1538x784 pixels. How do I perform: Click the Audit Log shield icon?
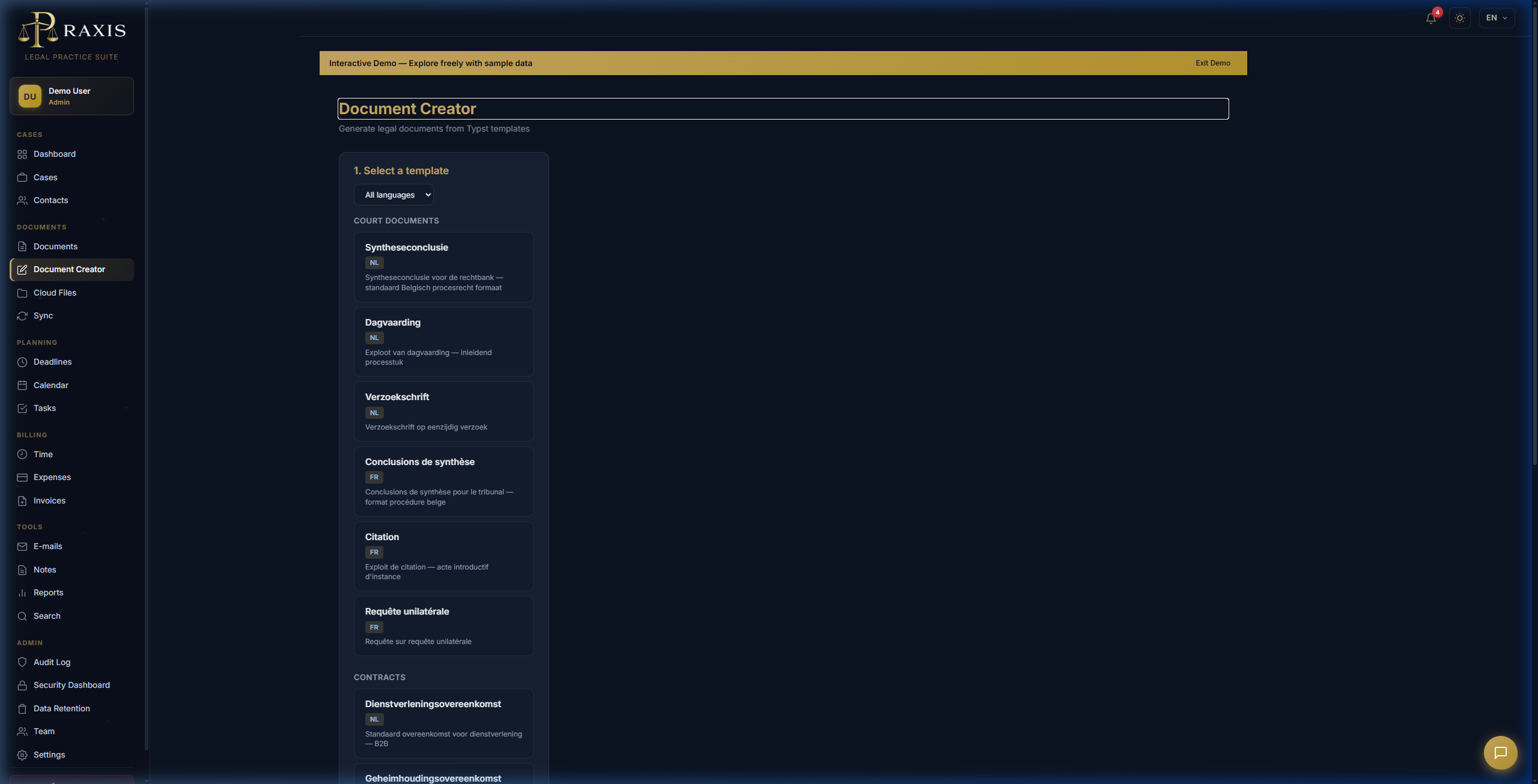[x=22, y=662]
